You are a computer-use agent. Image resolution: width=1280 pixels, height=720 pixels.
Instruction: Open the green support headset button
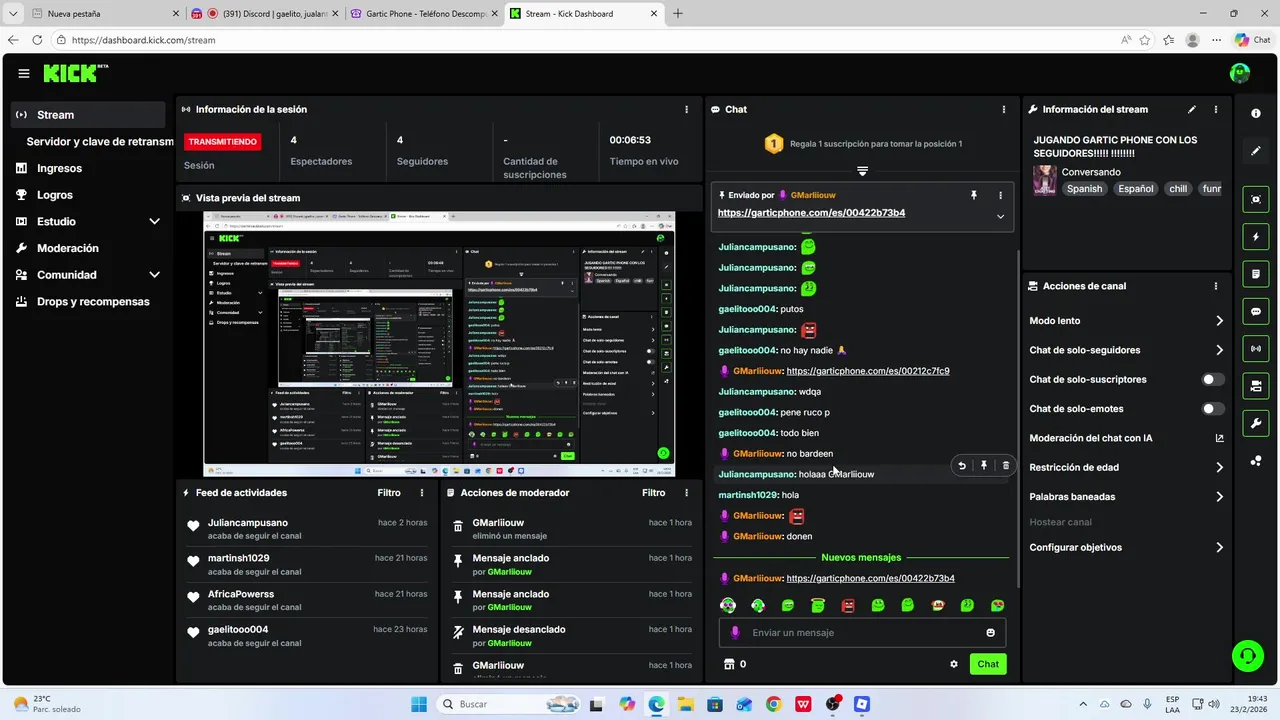click(1247, 656)
